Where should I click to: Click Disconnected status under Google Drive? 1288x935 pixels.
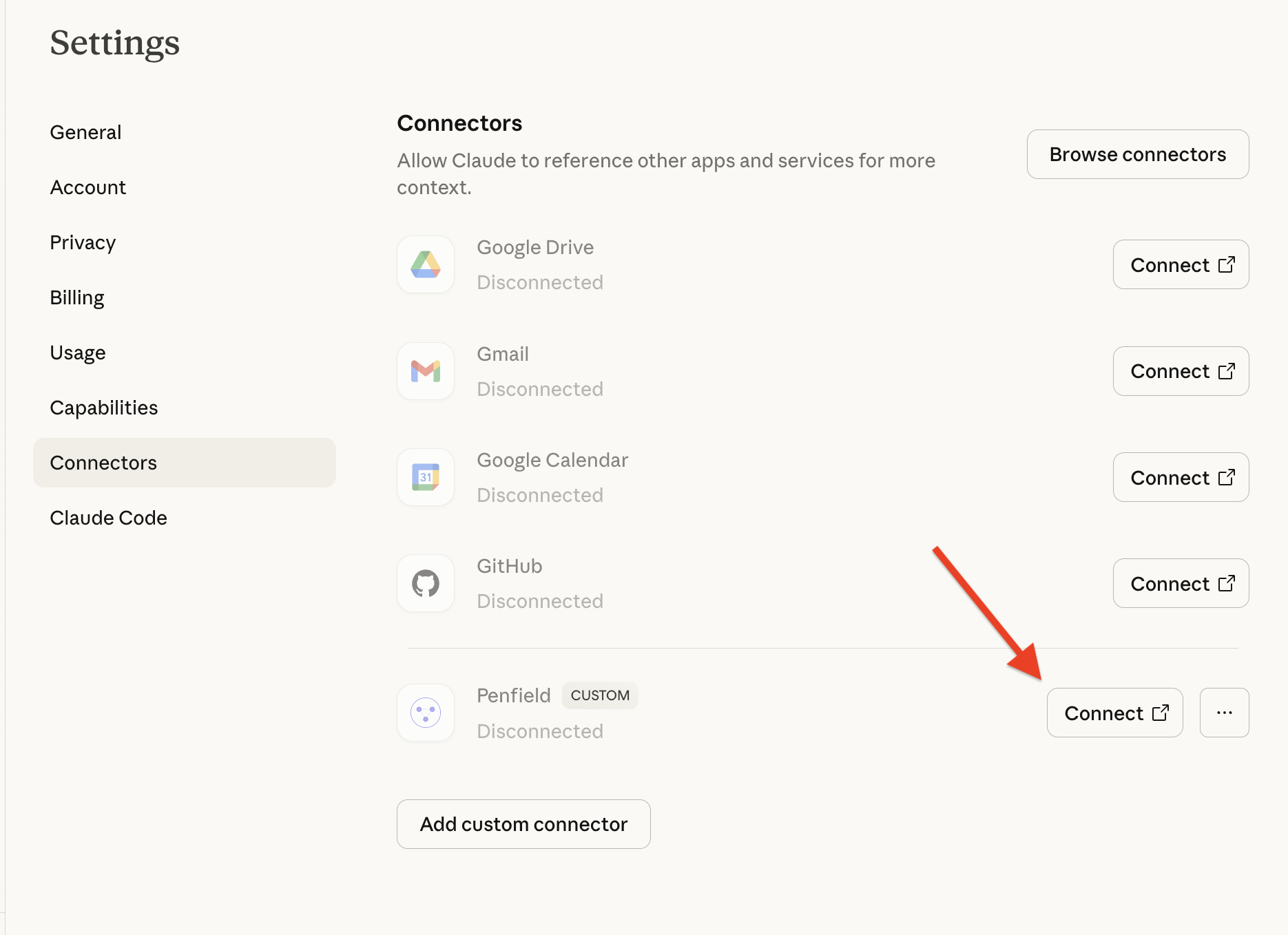click(x=540, y=282)
